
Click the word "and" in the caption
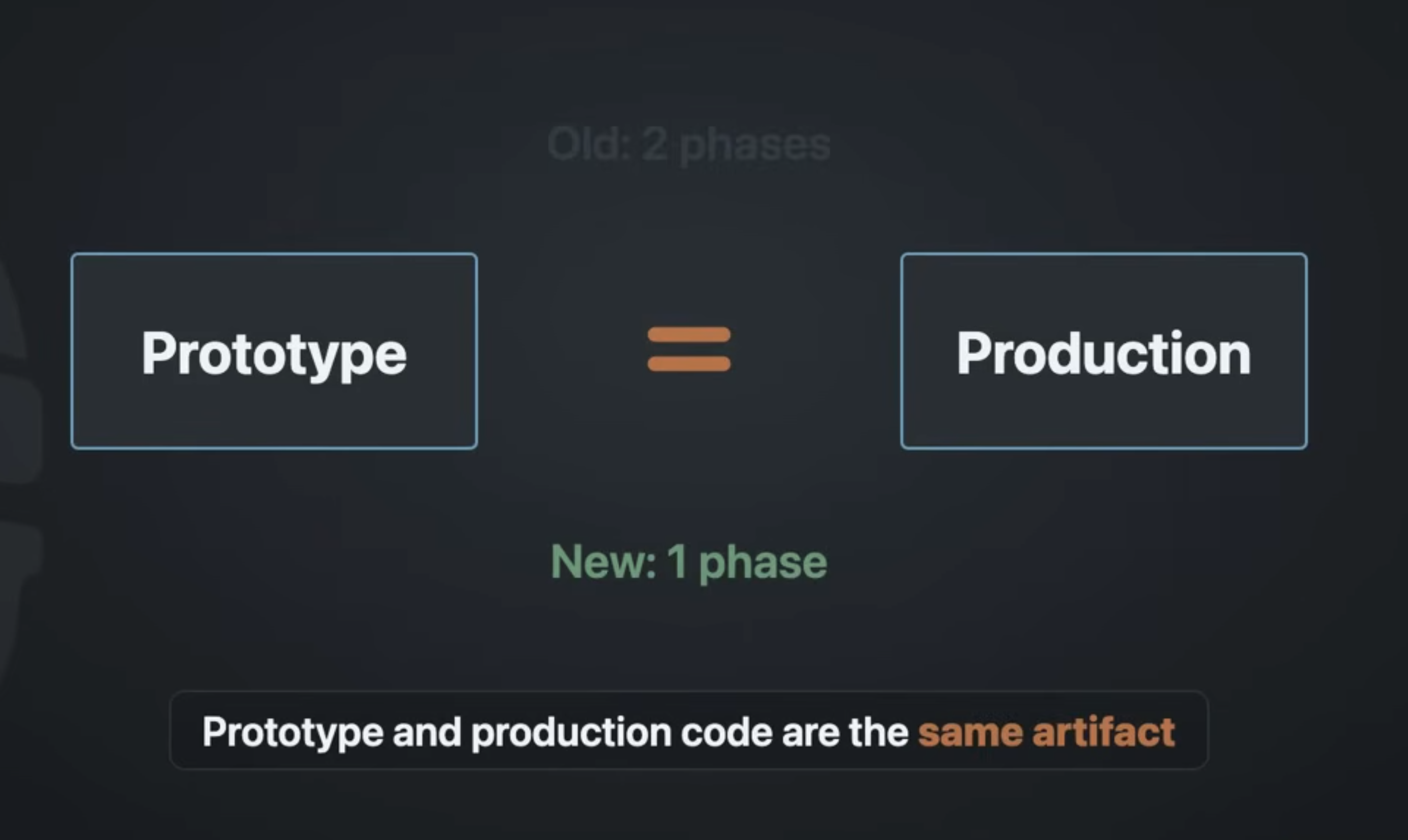[x=427, y=732]
